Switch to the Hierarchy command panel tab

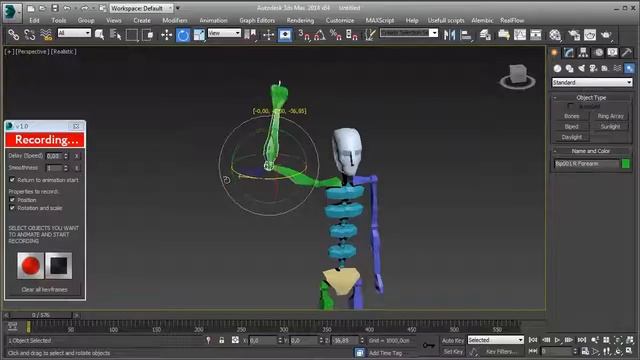583,52
